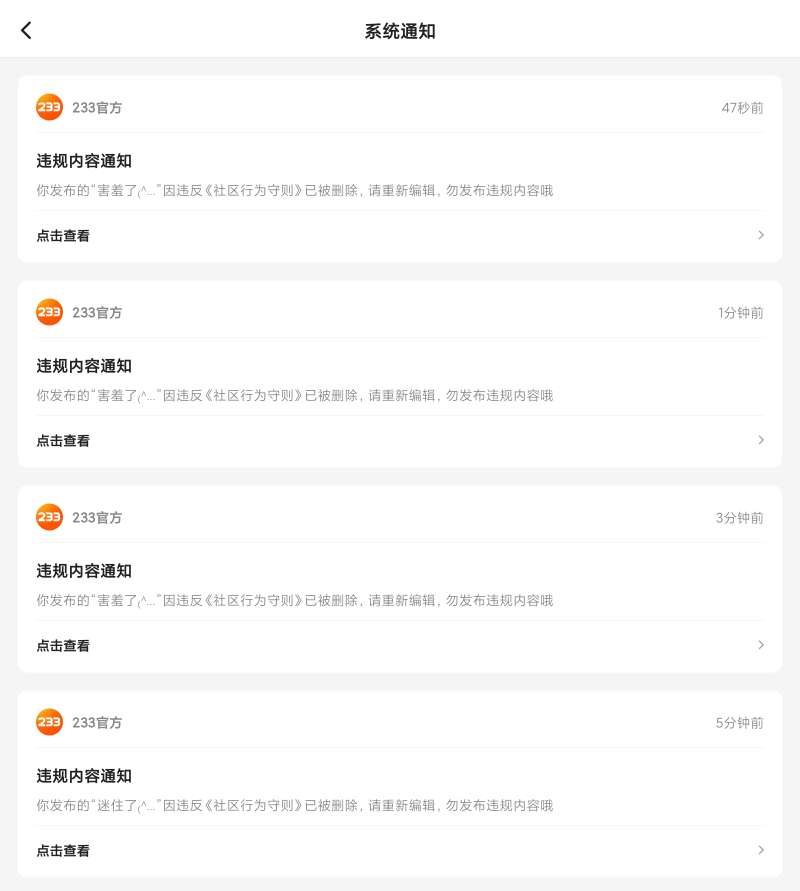800x891 pixels.
Task: Tap the "害羞了" description in the 1分钟前 card
Action: 294,395
